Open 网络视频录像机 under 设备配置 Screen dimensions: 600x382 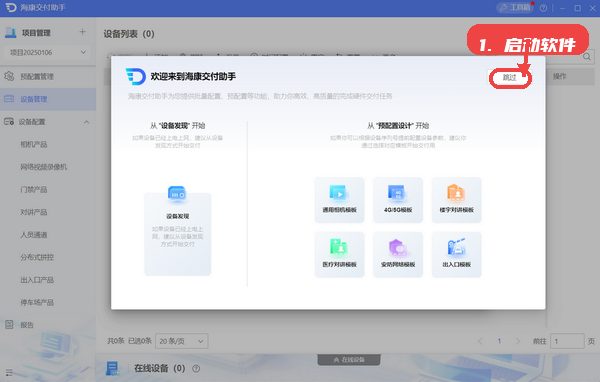[x=44, y=167]
